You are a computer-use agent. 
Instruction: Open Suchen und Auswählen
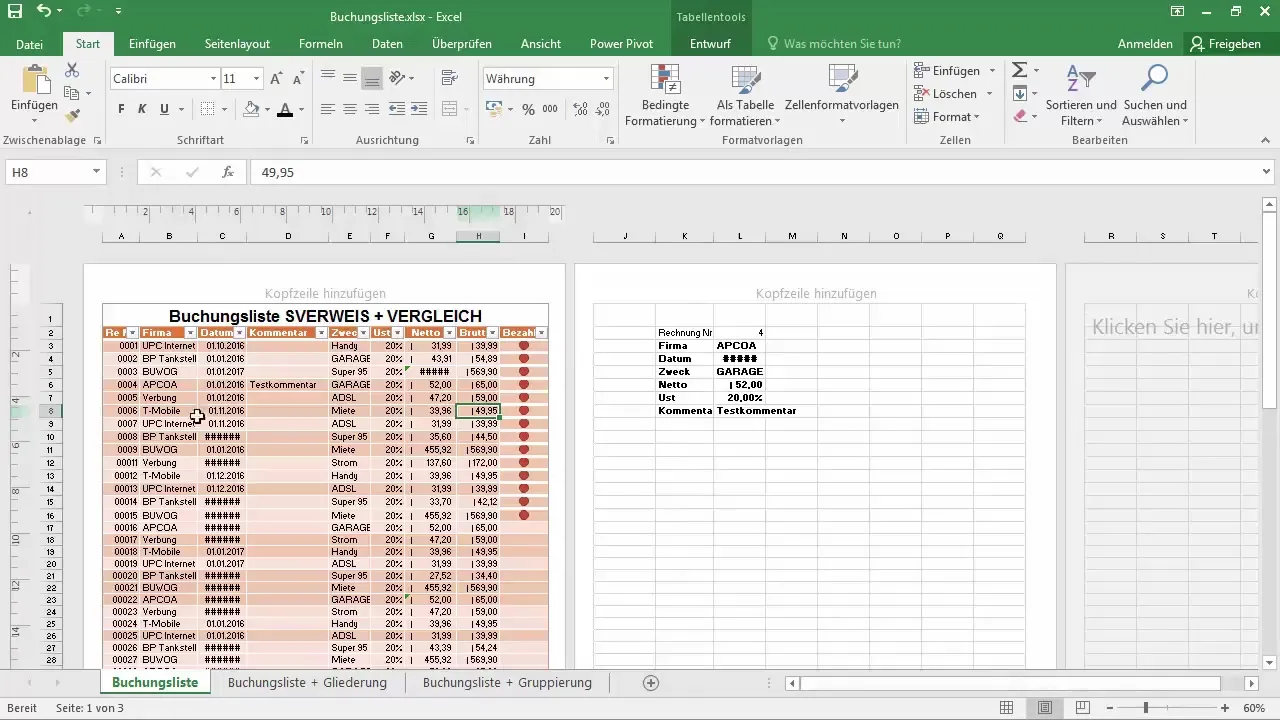pos(1155,96)
